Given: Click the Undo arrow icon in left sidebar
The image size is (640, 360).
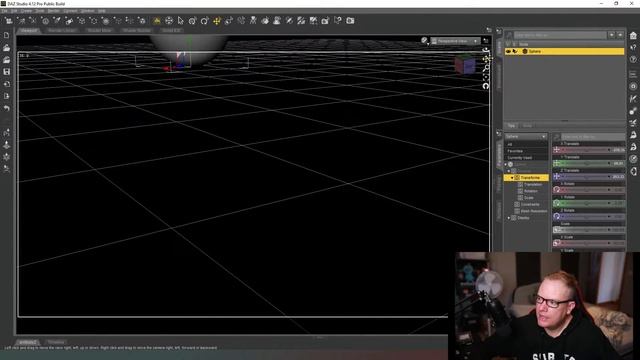Looking at the screenshot, I should click(7, 108).
